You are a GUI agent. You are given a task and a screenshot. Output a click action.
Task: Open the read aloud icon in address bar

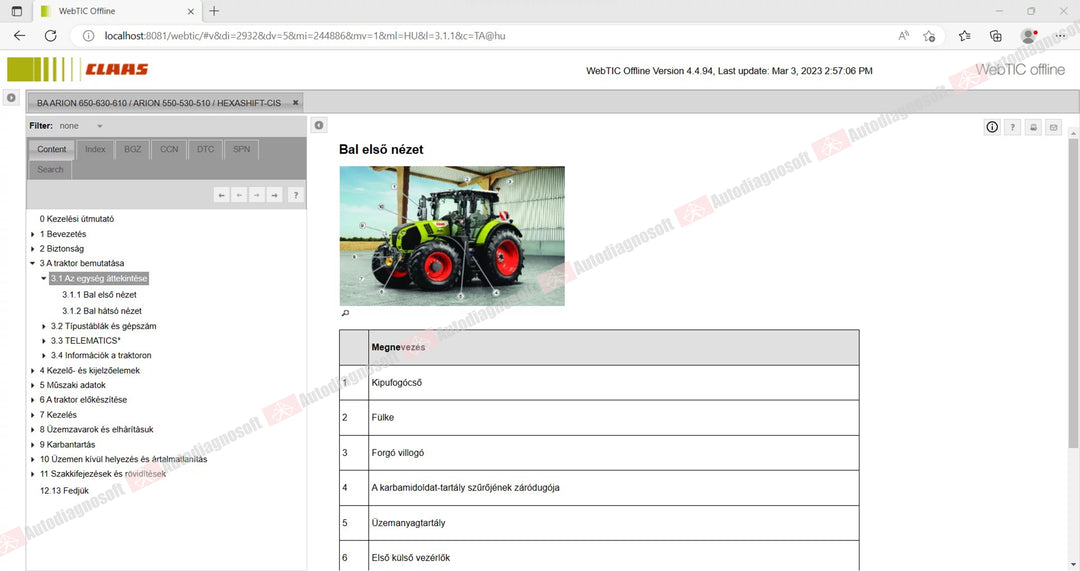pos(903,36)
